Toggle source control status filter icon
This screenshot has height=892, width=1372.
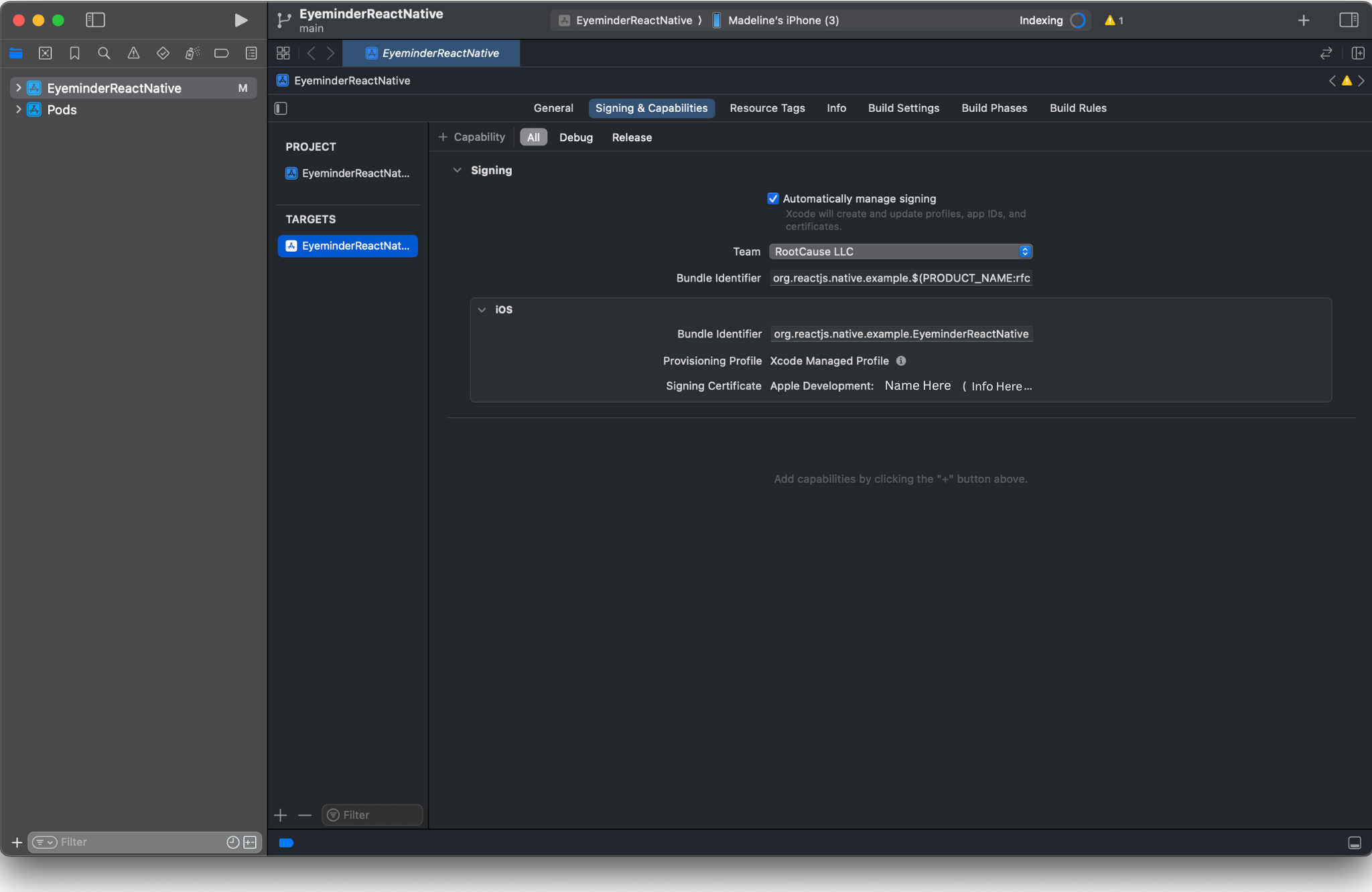click(x=250, y=842)
